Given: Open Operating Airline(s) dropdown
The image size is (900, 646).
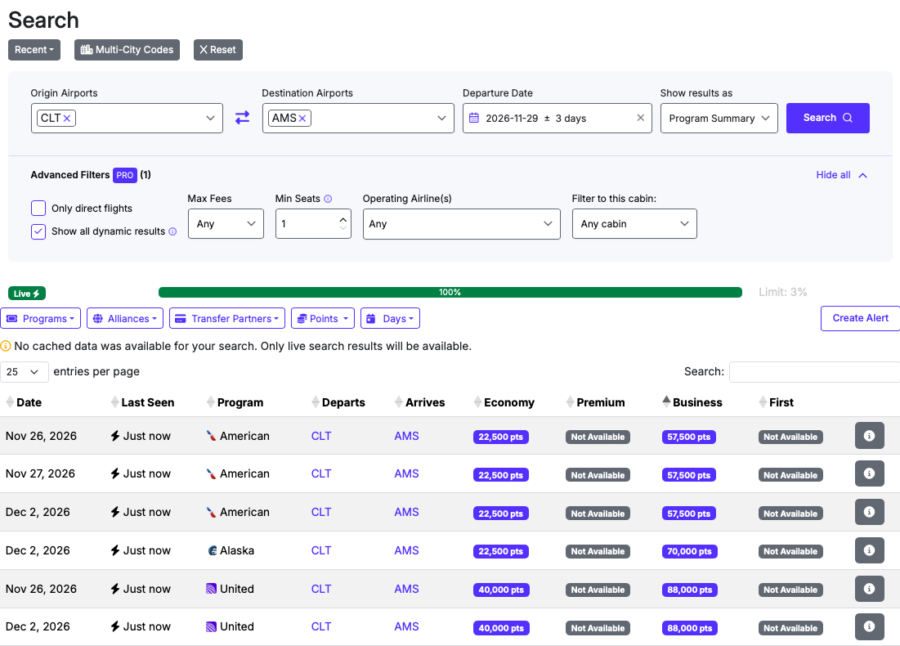Looking at the screenshot, I should pos(461,223).
